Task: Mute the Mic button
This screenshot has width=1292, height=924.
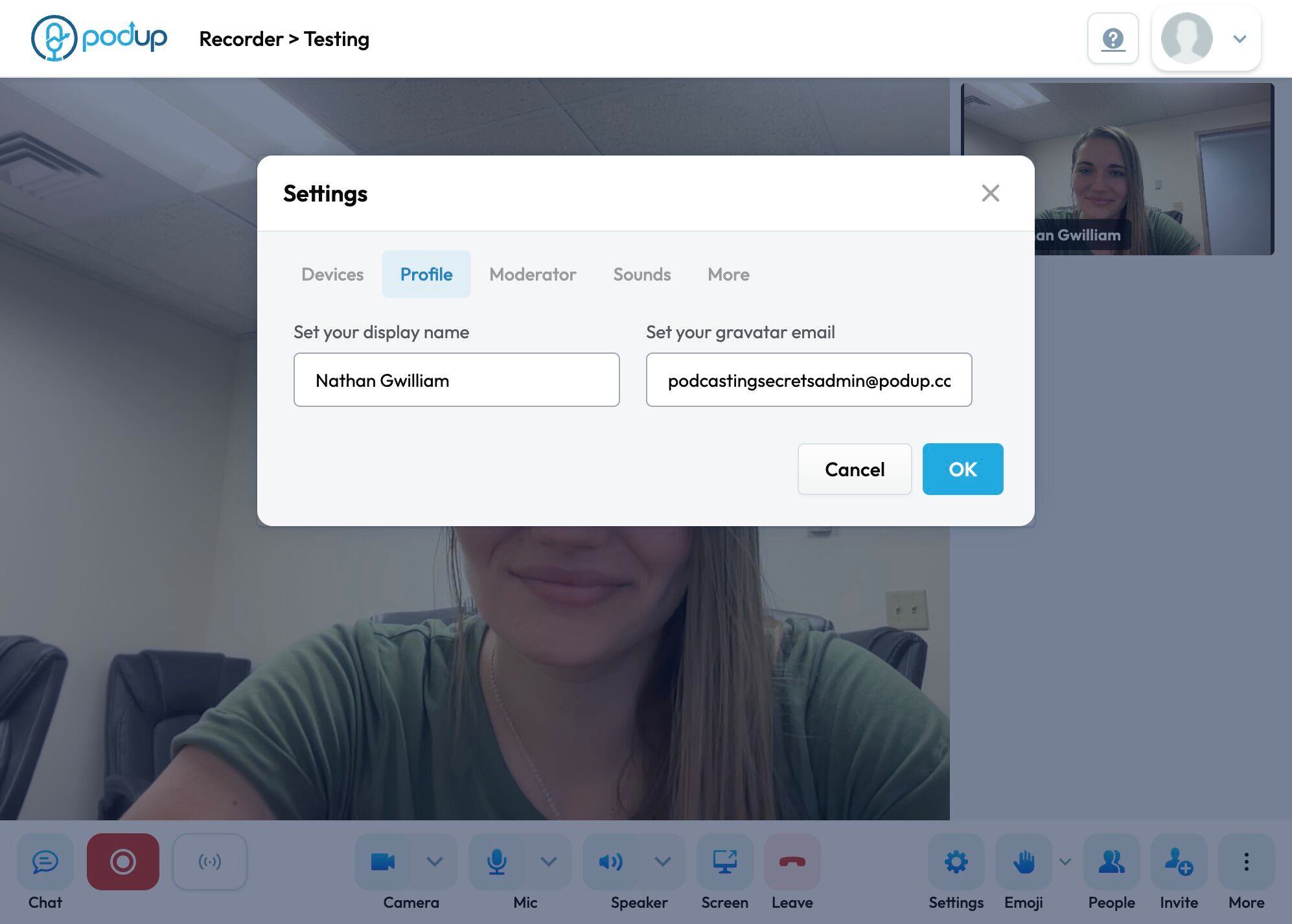Action: click(497, 861)
